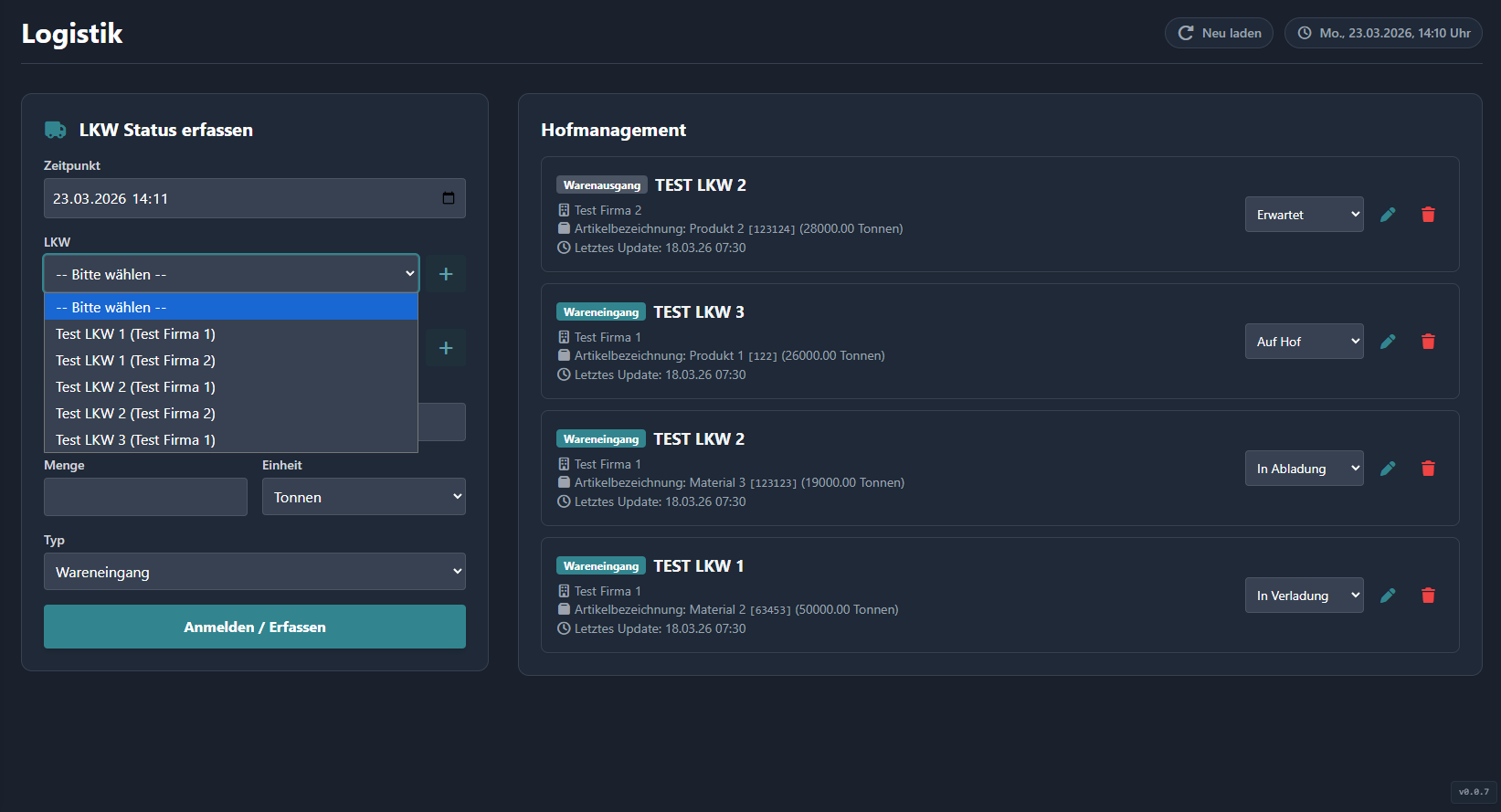The height and width of the screenshot is (812, 1501).
Task: Open calendar picker in Zeitpunkt field
Action: point(449,198)
